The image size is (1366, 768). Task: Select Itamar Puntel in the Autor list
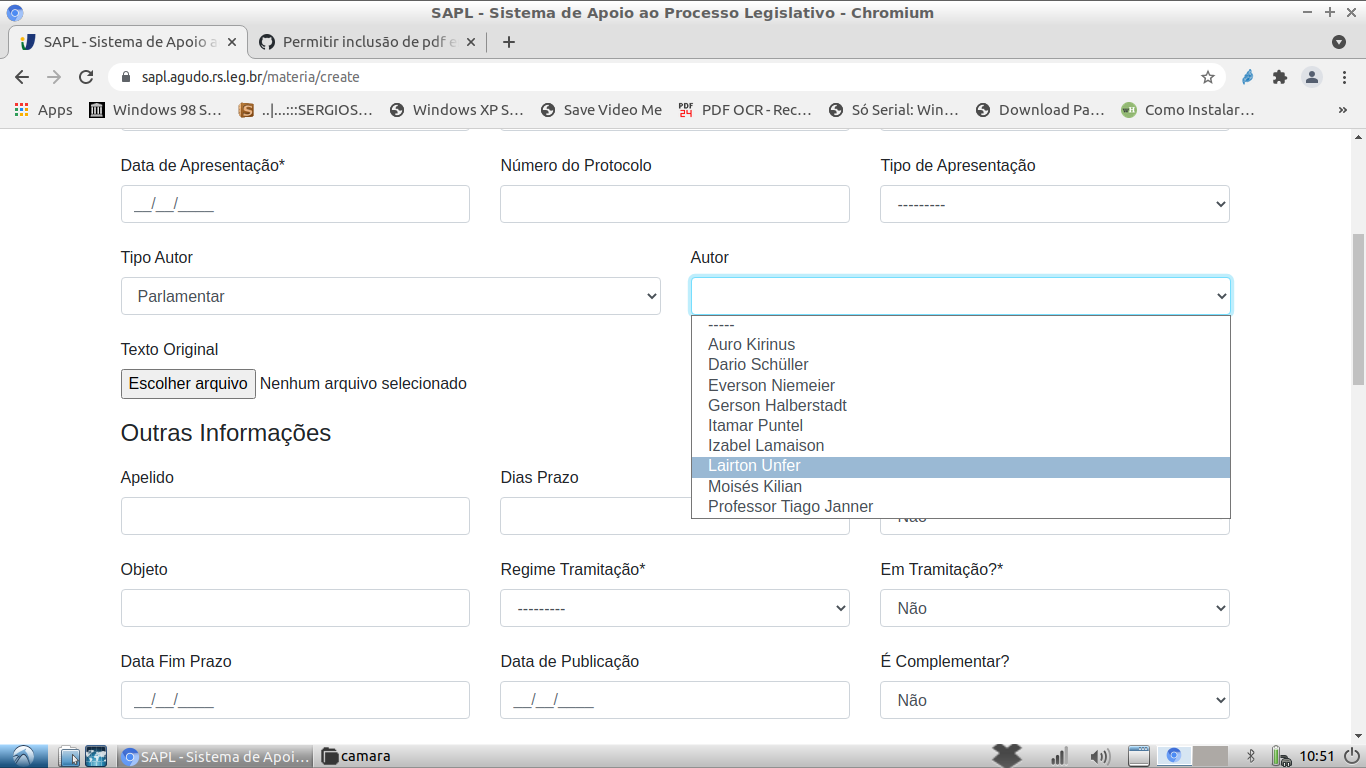pyautogui.click(x=961, y=425)
